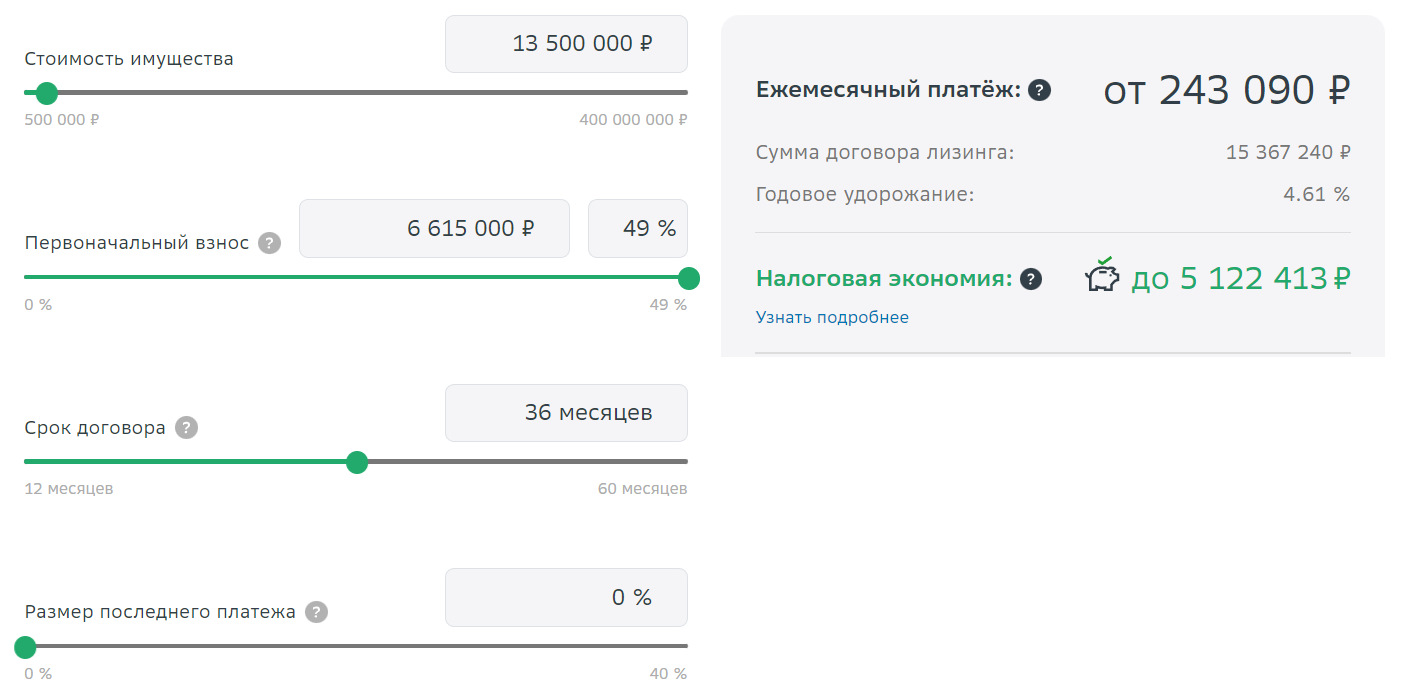Screen dimensions: 1402x698
Task: Click the monthly payment amount 243 090 ₽
Action: tap(1254, 91)
